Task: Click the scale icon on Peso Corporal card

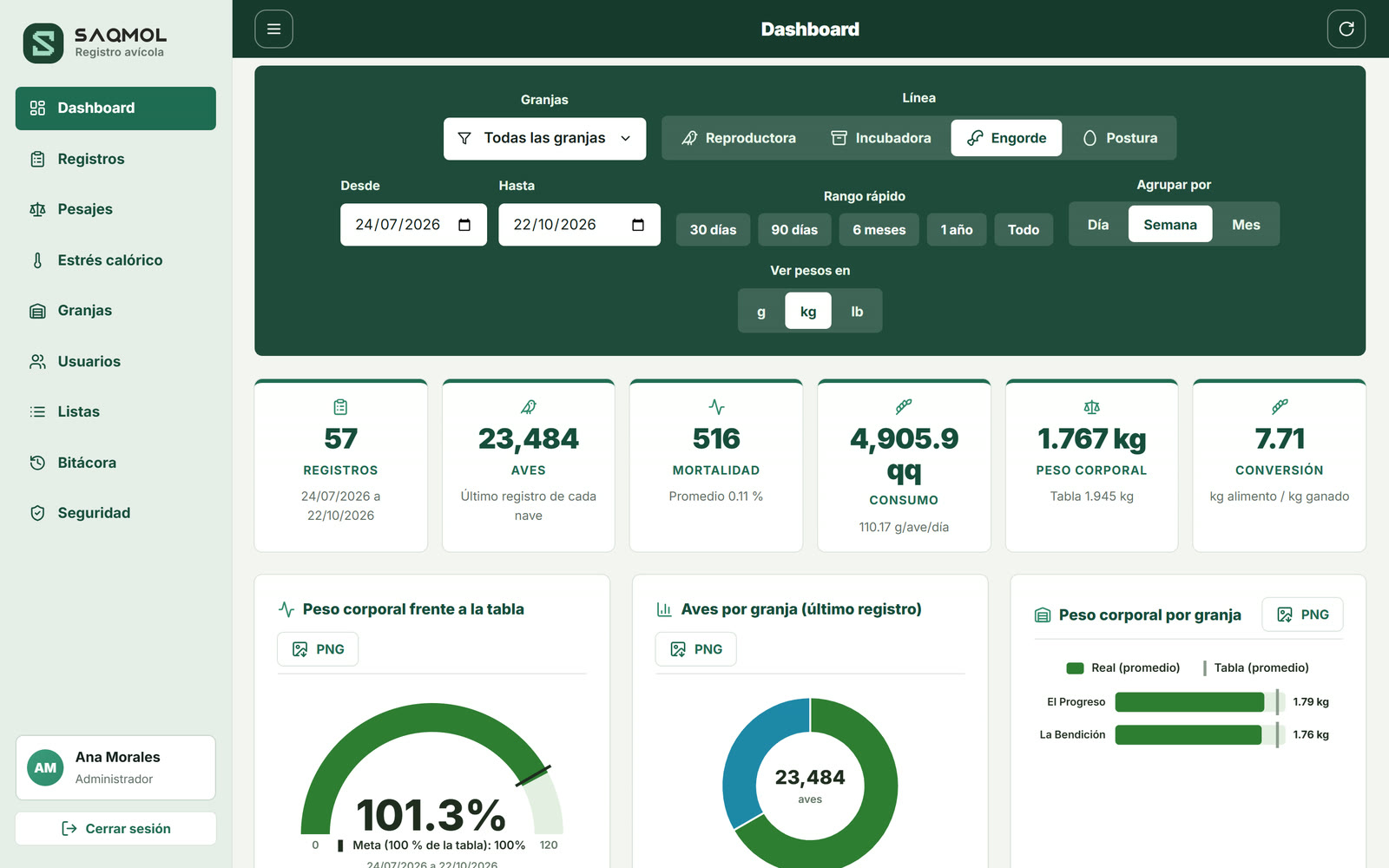Action: coord(1091,406)
